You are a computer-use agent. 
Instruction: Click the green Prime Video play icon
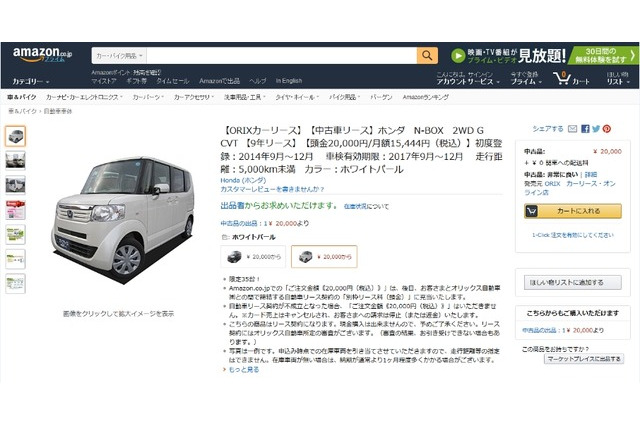(x=458, y=55)
